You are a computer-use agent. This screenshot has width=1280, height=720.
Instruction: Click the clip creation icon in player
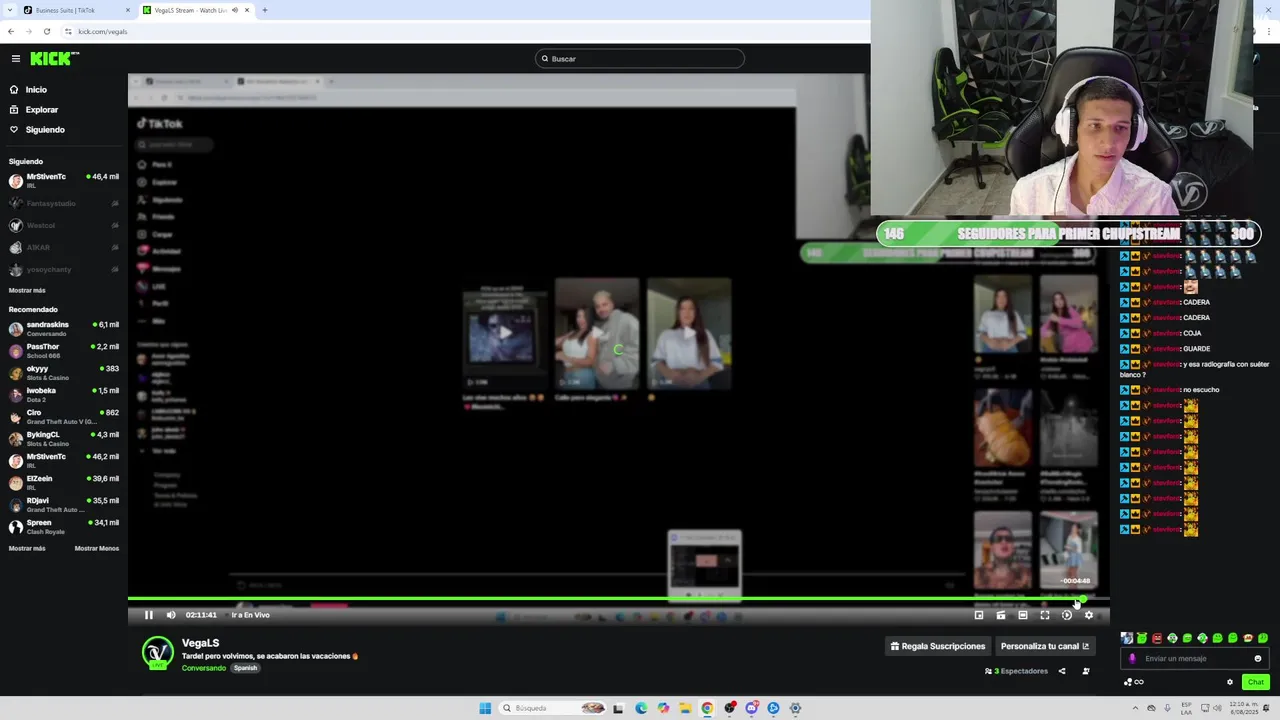(x=1001, y=615)
